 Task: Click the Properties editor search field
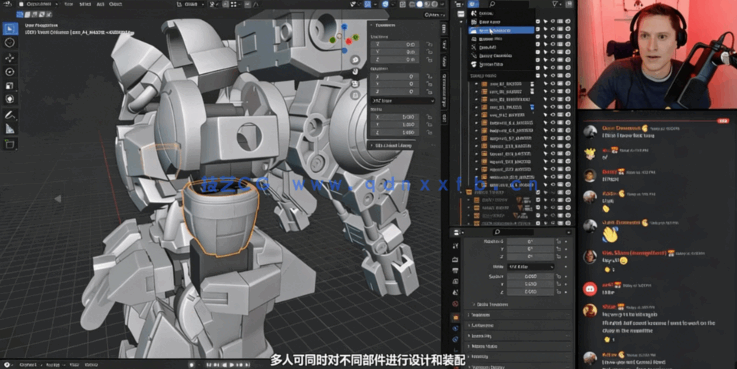point(512,232)
